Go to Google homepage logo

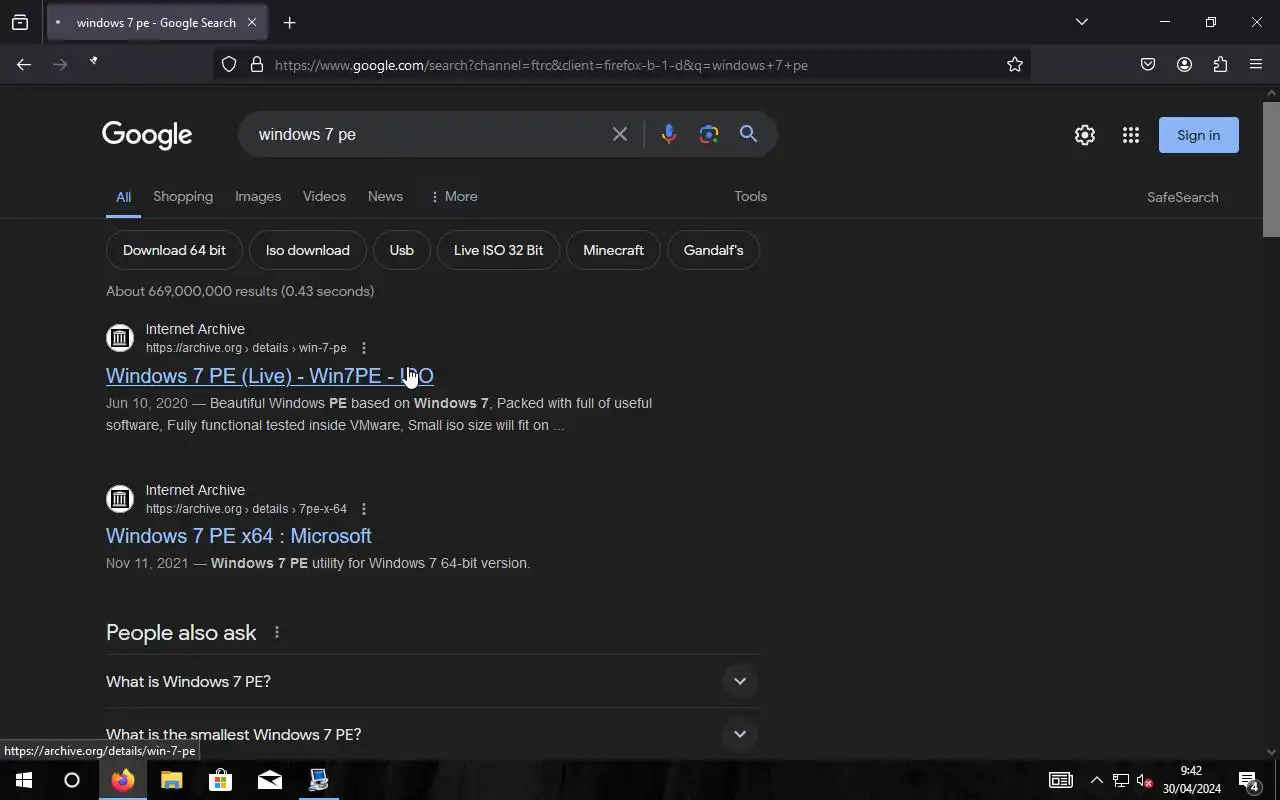147,135
